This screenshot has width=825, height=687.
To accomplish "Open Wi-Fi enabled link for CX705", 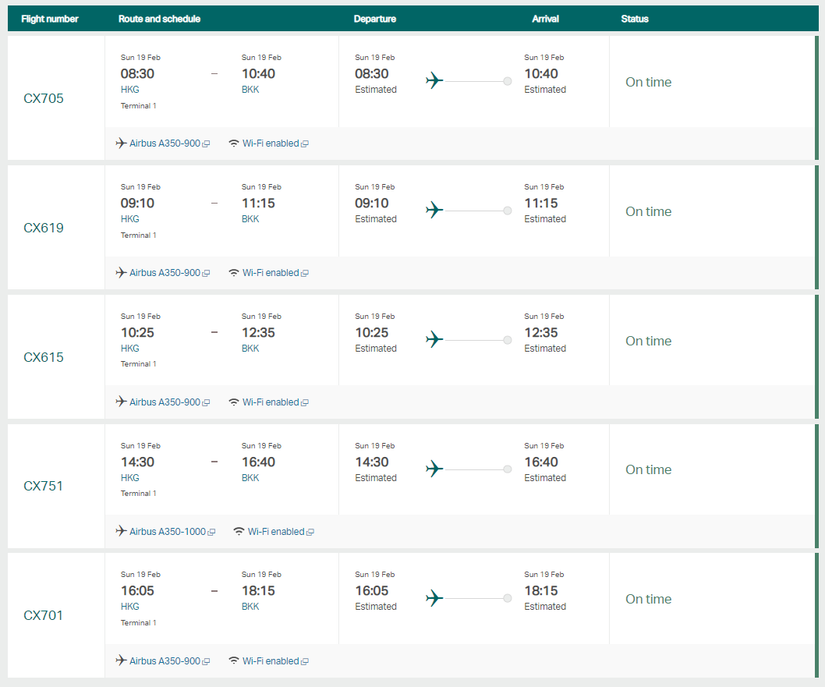I will click(x=270, y=143).
